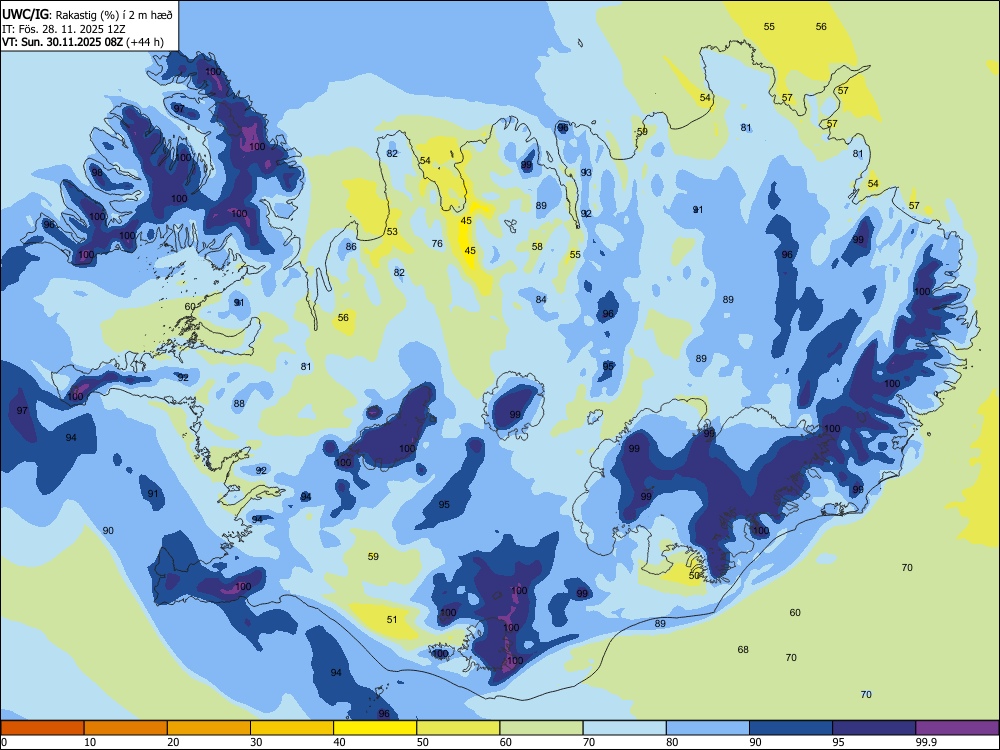The image size is (1000, 750).
Task: Click the 40–50 bright yellow legend swatch
Action: pyautogui.click(x=375, y=728)
